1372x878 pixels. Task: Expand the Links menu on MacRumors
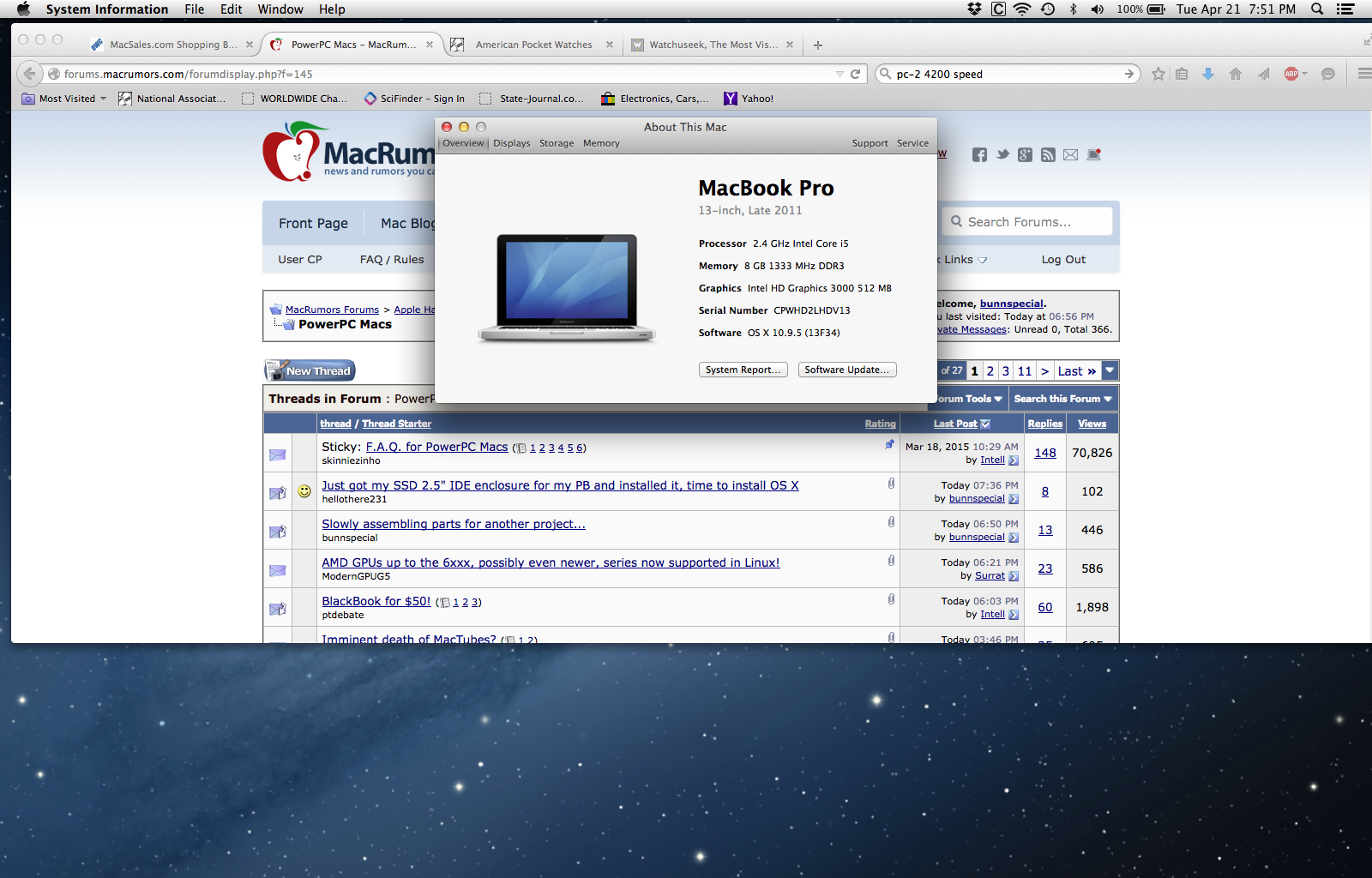965,260
